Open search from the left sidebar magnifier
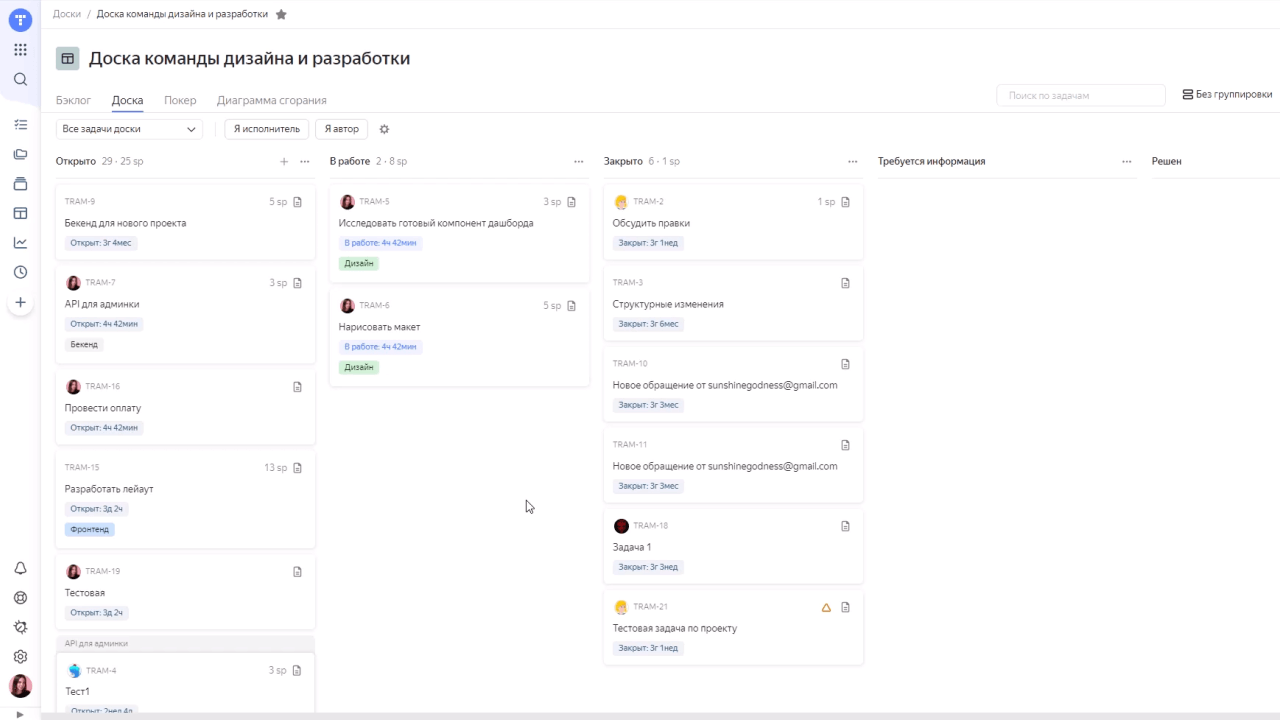The width and height of the screenshot is (1280, 720). (x=20, y=79)
